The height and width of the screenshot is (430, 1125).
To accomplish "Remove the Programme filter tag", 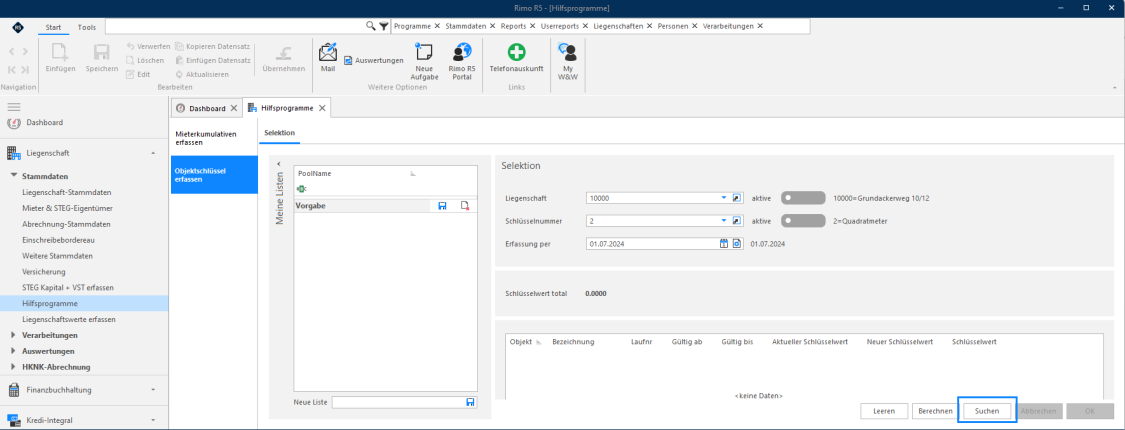I will click(x=437, y=26).
